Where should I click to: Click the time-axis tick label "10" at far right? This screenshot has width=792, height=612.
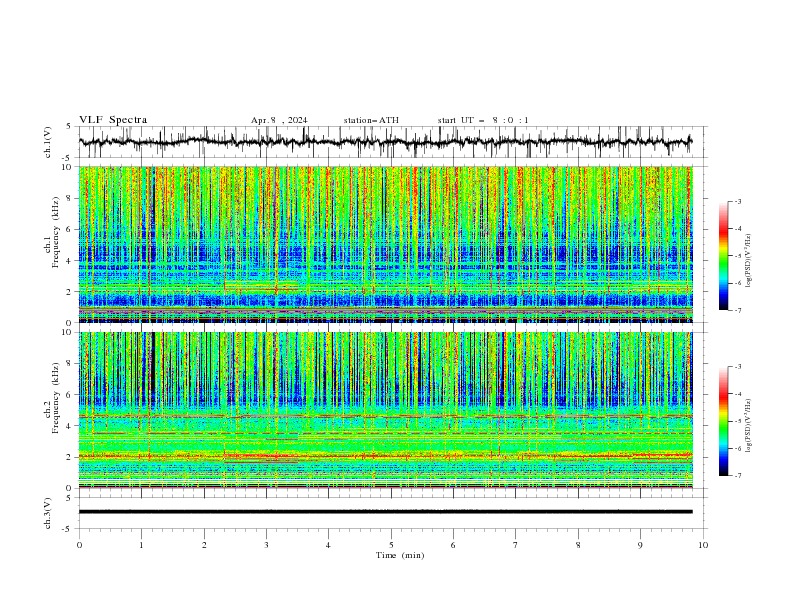pos(703,545)
